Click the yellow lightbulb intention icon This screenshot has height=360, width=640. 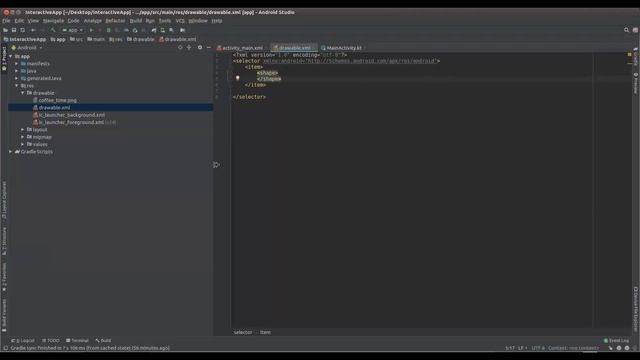(238, 78)
